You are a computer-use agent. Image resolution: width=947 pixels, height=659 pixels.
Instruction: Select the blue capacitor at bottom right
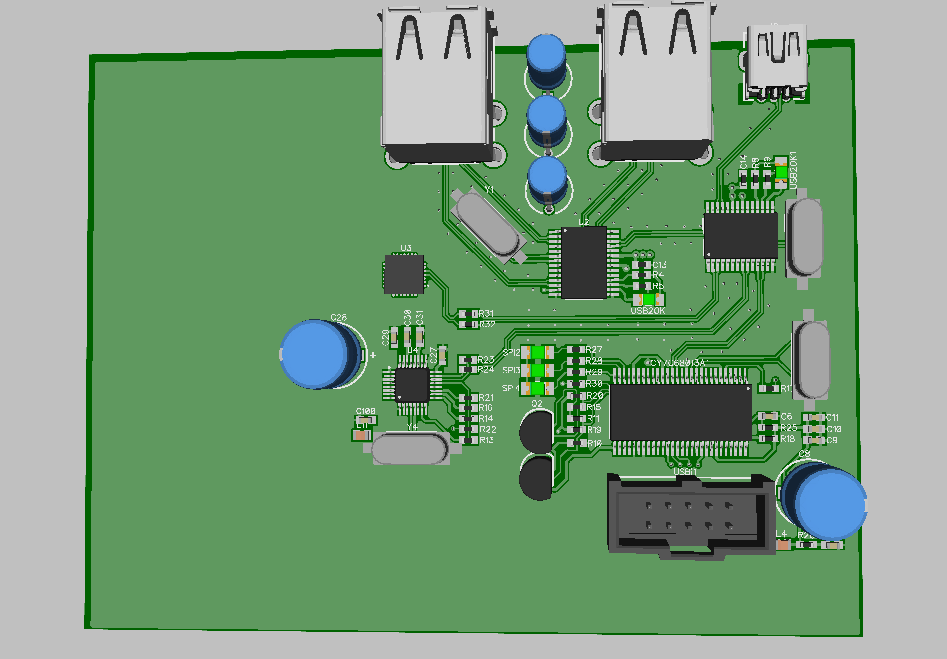tap(827, 503)
